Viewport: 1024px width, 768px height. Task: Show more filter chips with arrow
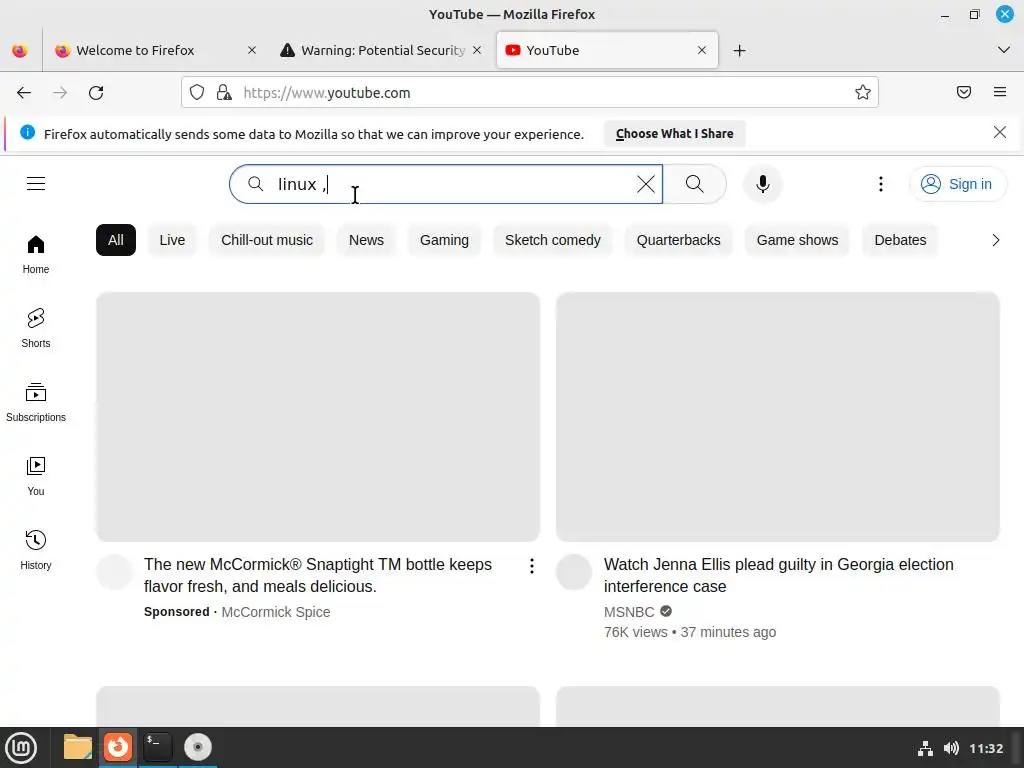995,240
